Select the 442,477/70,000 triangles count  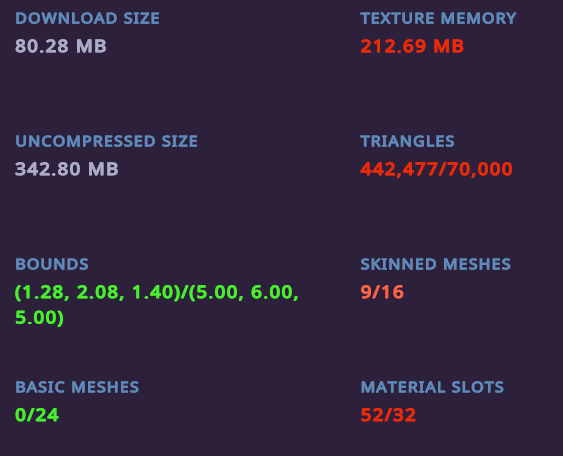pos(436,169)
